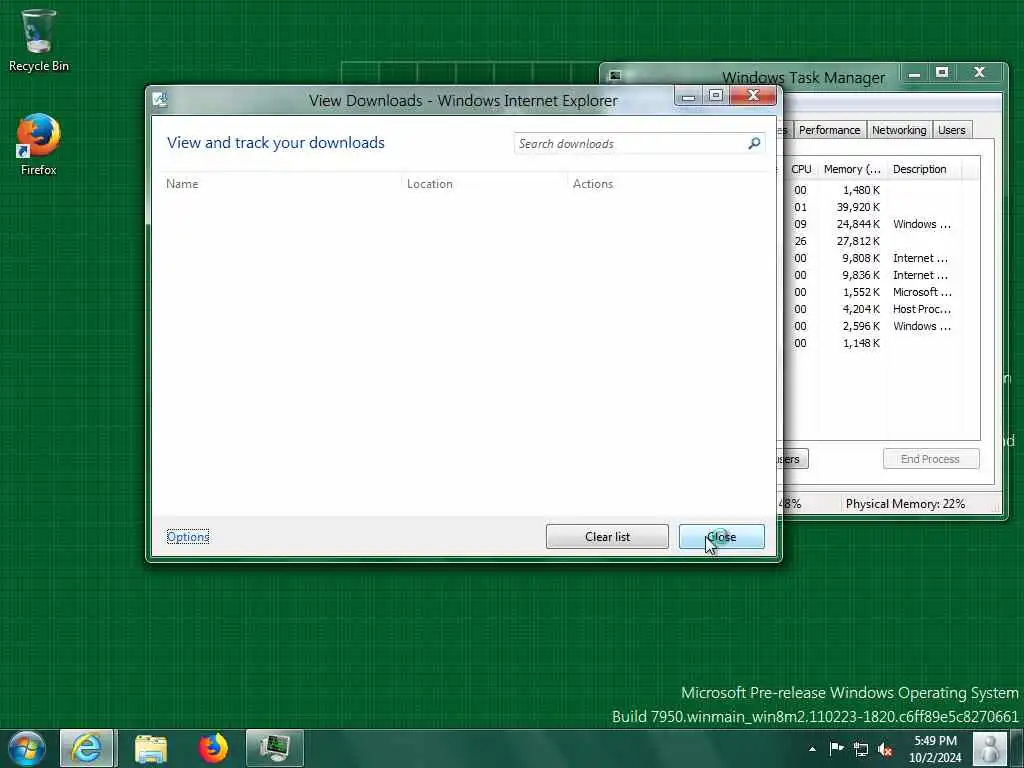Select the Actions column header
The height and width of the screenshot is (768, 1024).
coord(666,184)
